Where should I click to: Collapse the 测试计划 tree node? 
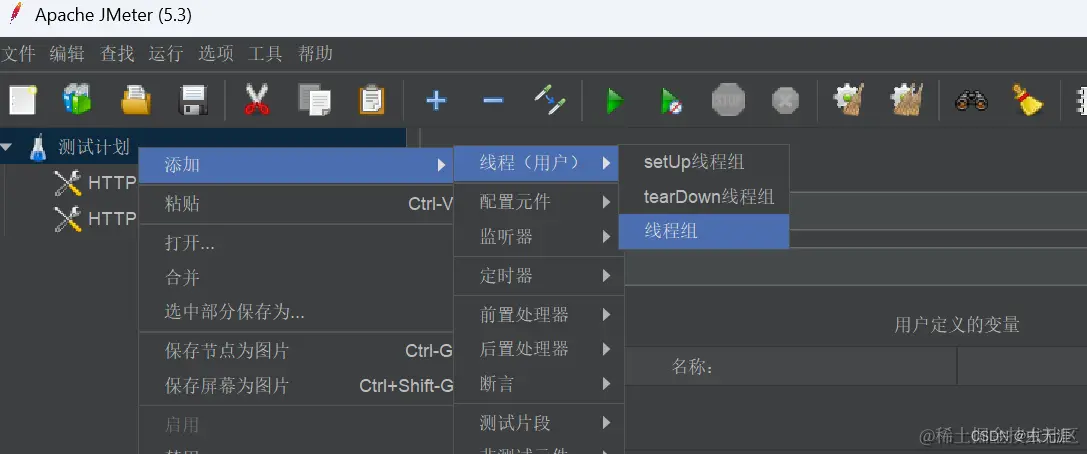tap(7, 148)
